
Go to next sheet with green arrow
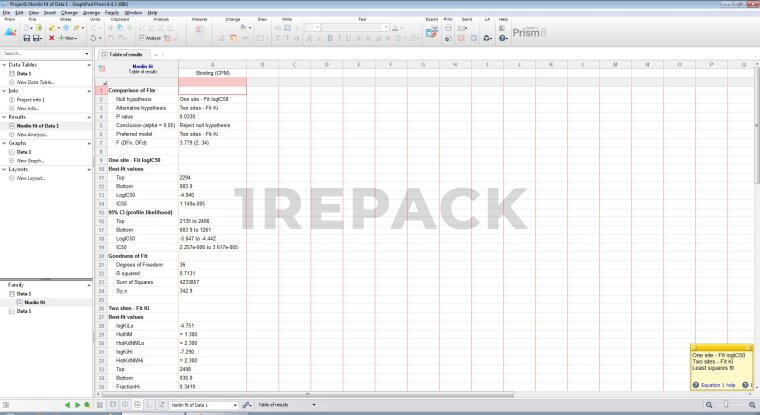[77, 405]
